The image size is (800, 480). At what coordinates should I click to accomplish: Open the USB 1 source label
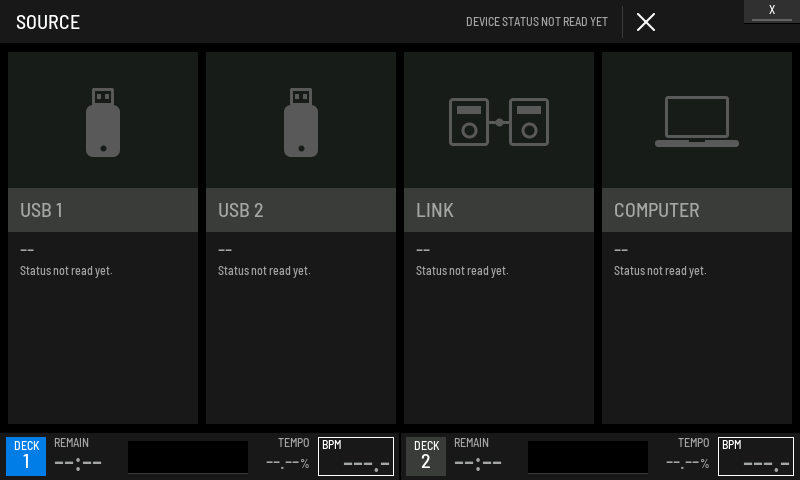(x=103, y=210)
